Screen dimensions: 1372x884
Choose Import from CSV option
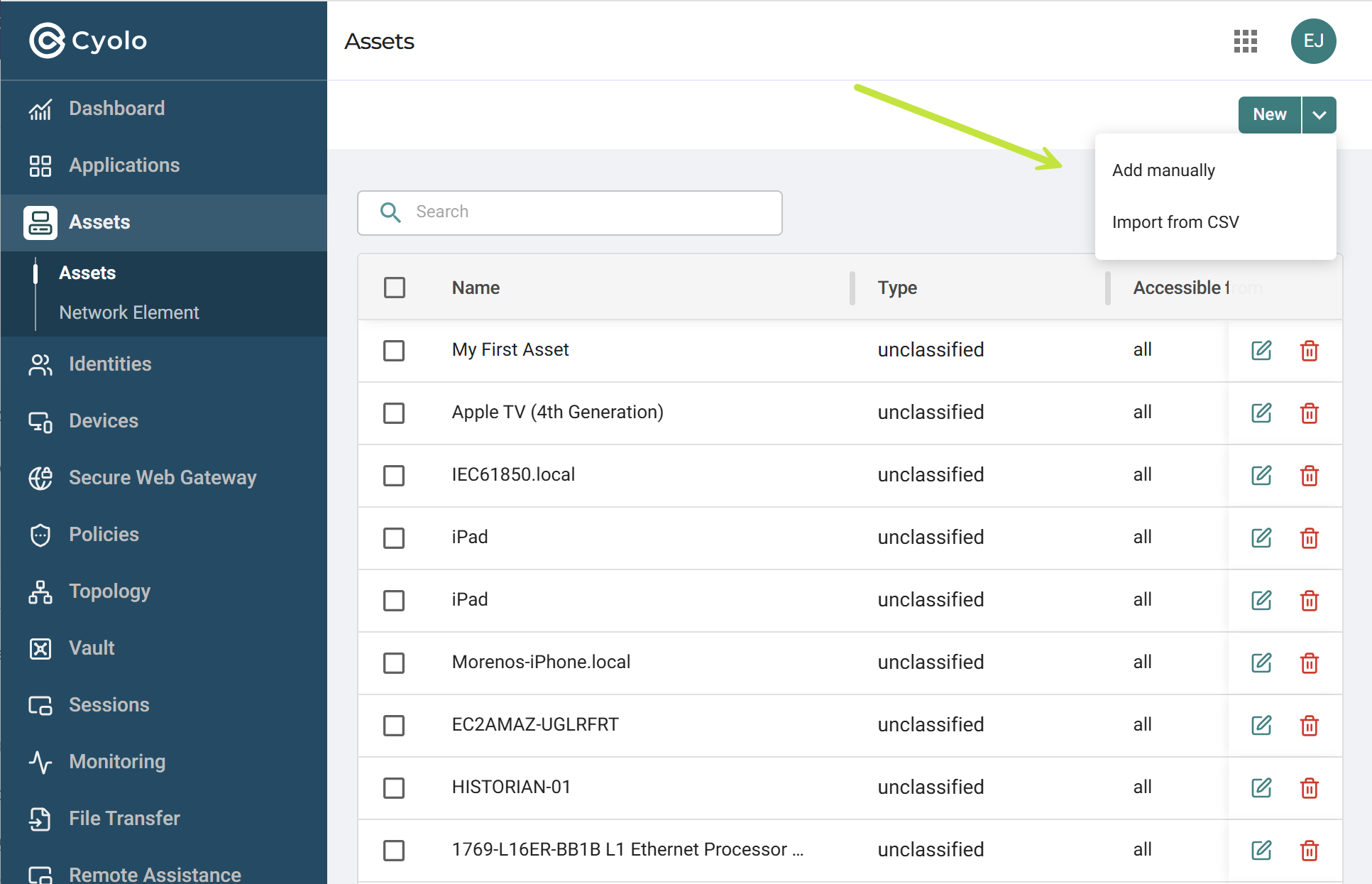click(1215, 222)
